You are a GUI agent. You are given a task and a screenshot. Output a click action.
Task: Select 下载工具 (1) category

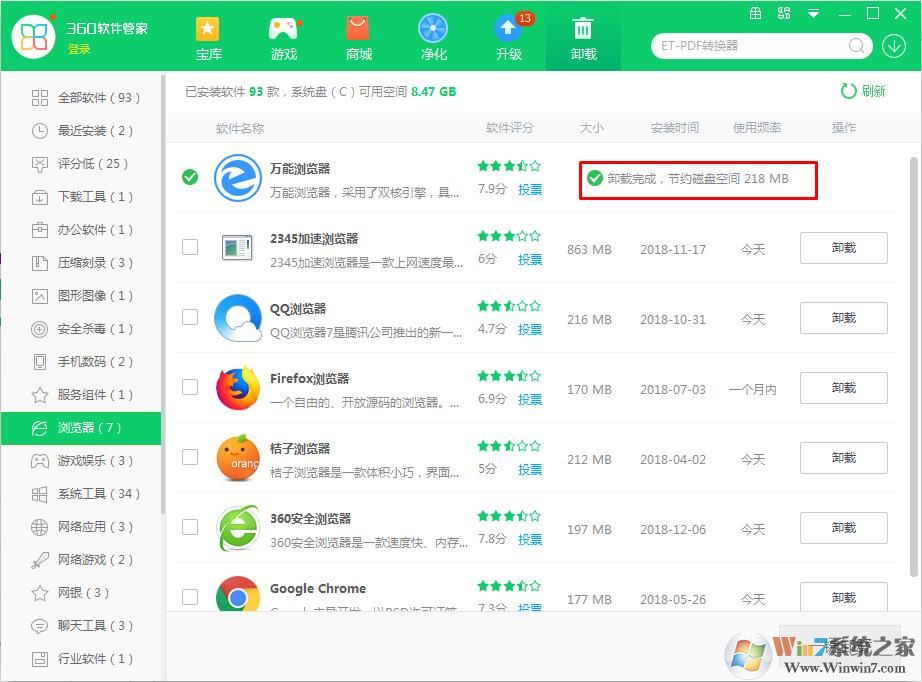(81, 196)
